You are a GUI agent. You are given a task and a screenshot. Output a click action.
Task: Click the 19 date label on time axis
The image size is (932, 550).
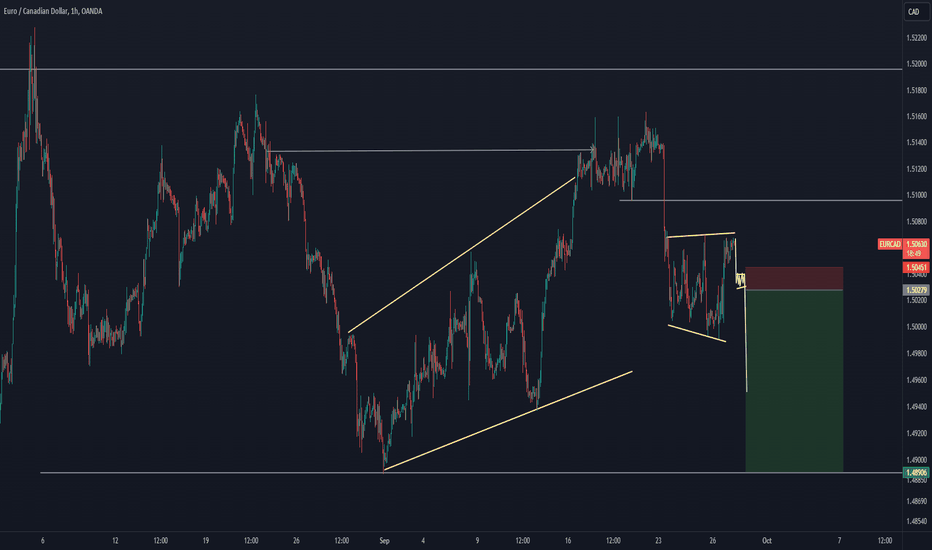pyautogui.click(x=206, y=541)
